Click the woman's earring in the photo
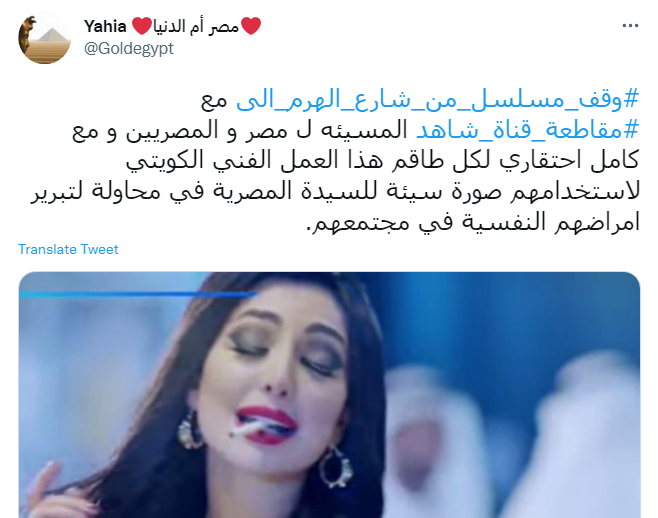 336,466
